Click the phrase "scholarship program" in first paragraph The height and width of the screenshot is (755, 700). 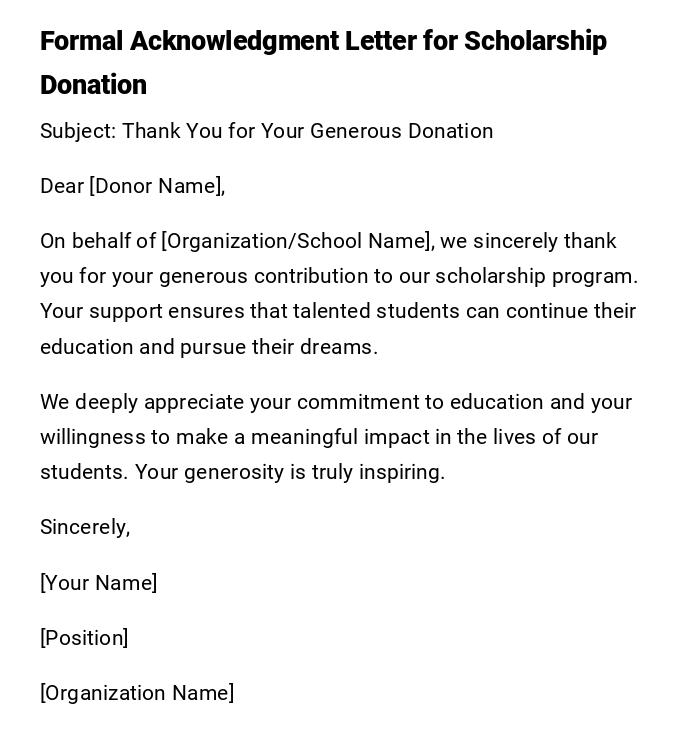click(535, 276)
